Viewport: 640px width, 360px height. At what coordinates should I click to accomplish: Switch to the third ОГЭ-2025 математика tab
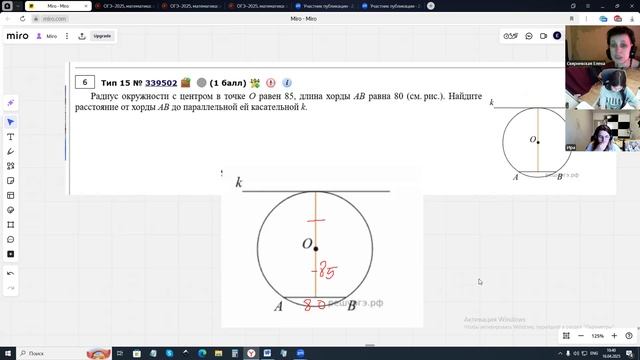point(257,6)
